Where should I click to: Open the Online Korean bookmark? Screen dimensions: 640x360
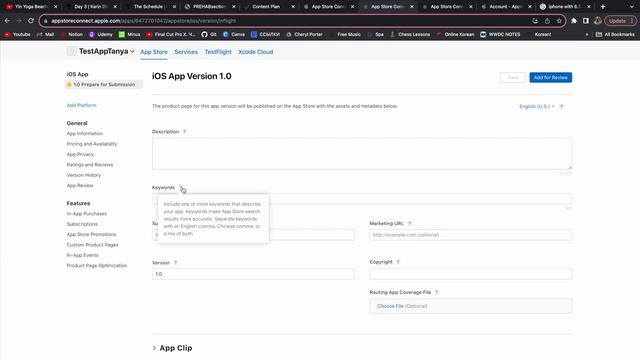point(456,34)
